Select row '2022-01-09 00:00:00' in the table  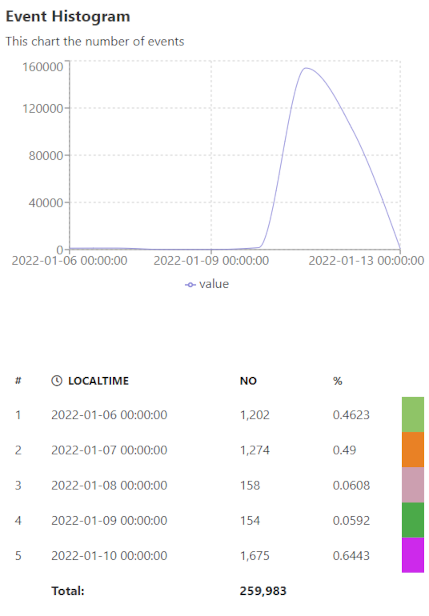[x=212, y=520]
